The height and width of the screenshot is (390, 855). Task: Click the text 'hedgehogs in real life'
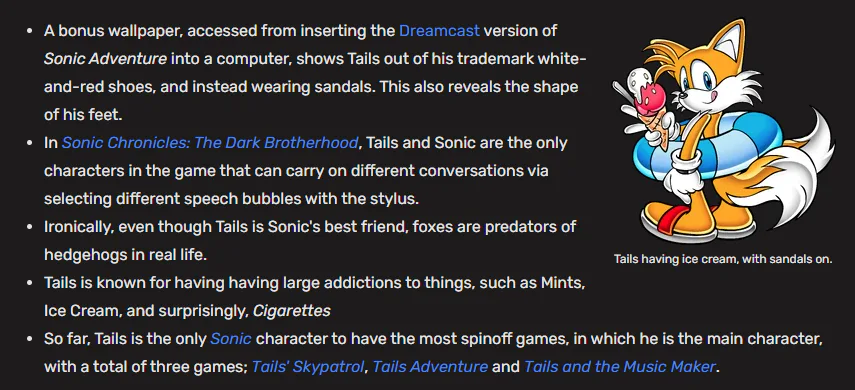coord(124,255)
